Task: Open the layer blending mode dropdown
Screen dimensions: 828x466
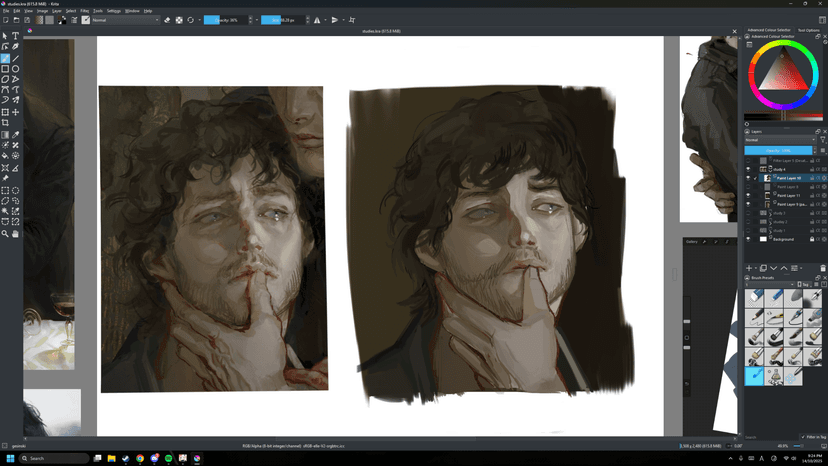Action: coord(780,140)
